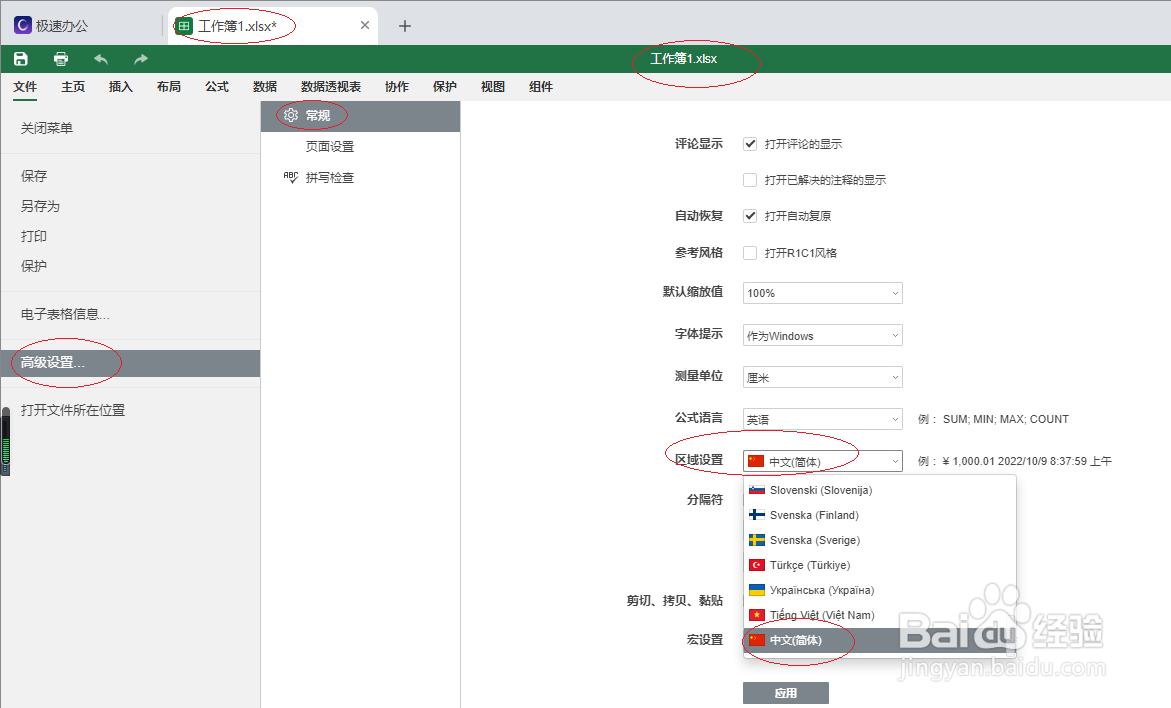
Task: Click the 极速办公 app logo
Action: pos(21,23)
